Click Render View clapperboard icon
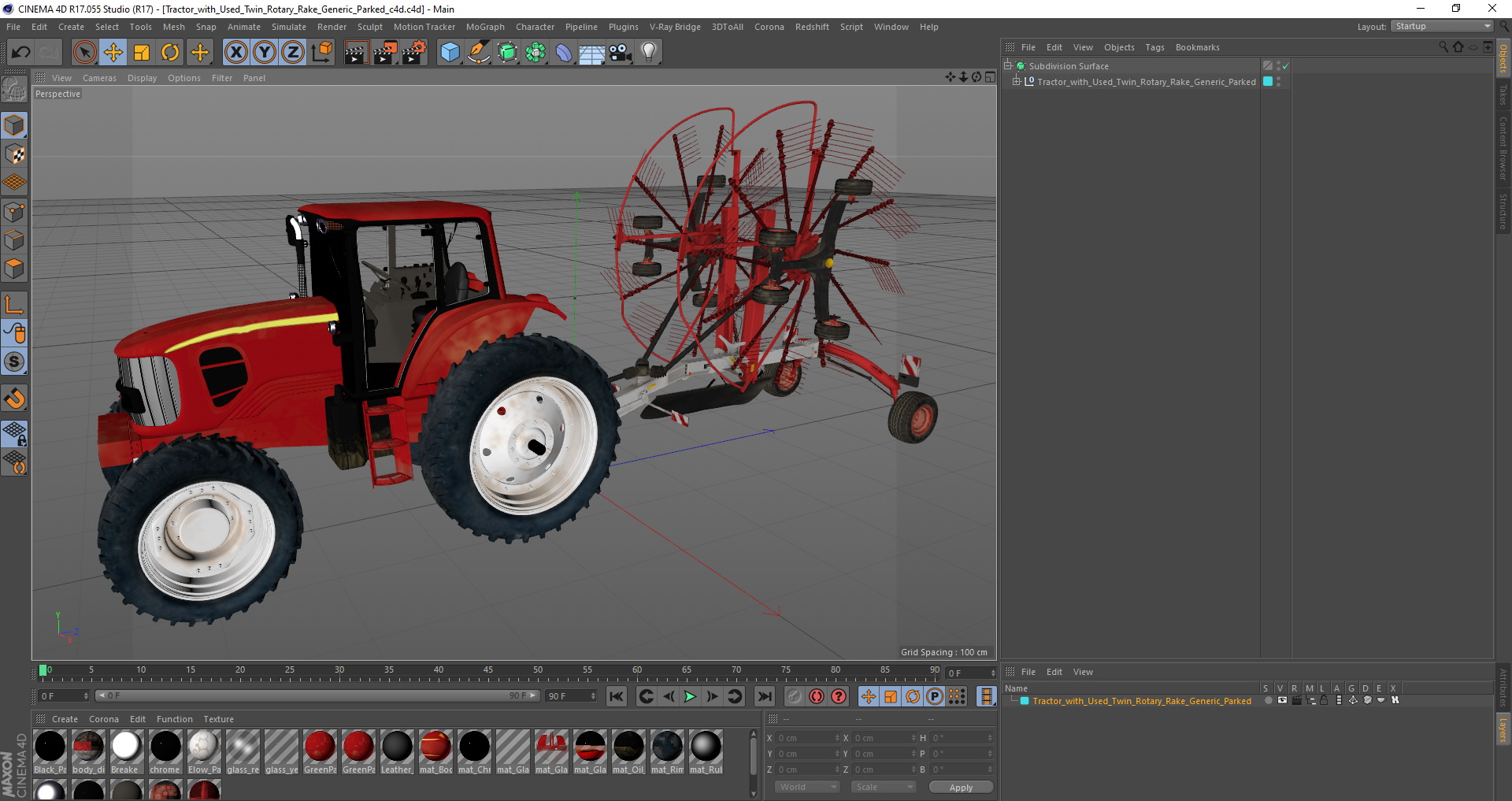The image size is (1512, 801). (x=356, y=53)
